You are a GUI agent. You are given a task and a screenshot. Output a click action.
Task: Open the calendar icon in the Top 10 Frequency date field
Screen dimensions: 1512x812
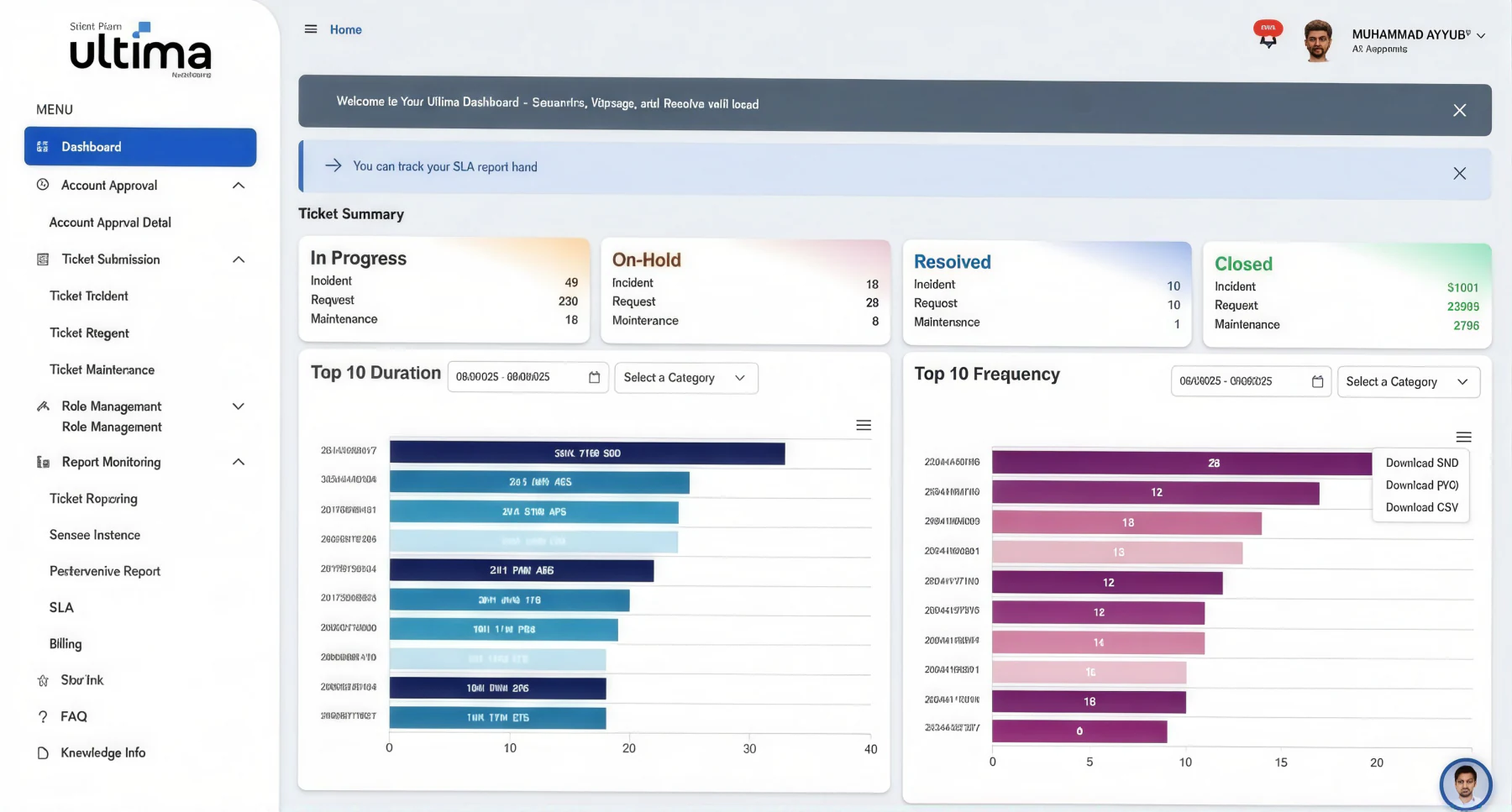(1317, 381)
